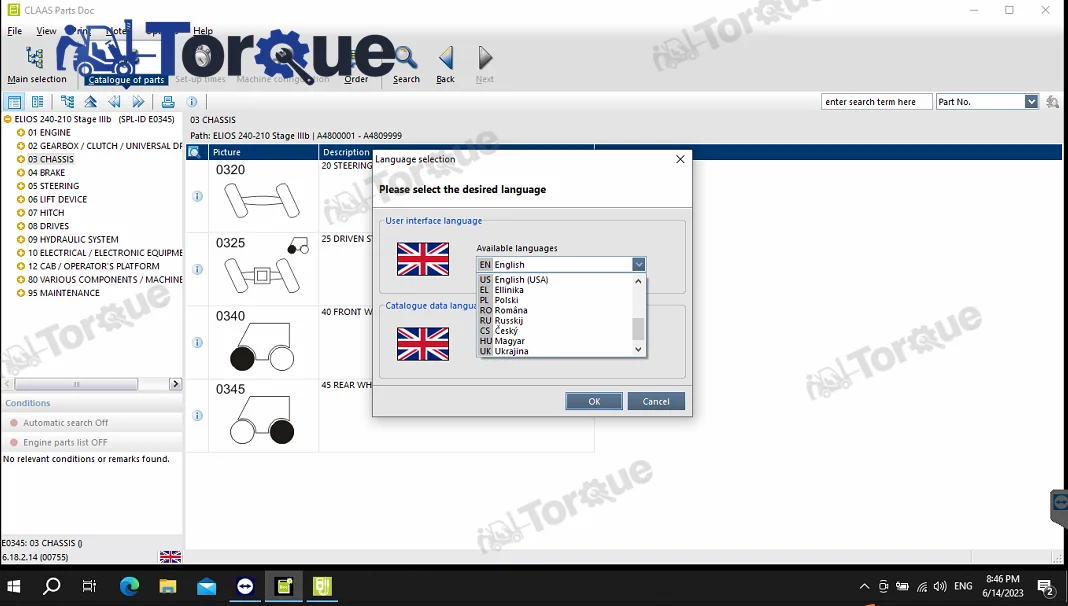Click the UK flag in status bar
The width and height of the screenshot is (1068, 606).
click(x=170, y=557)
